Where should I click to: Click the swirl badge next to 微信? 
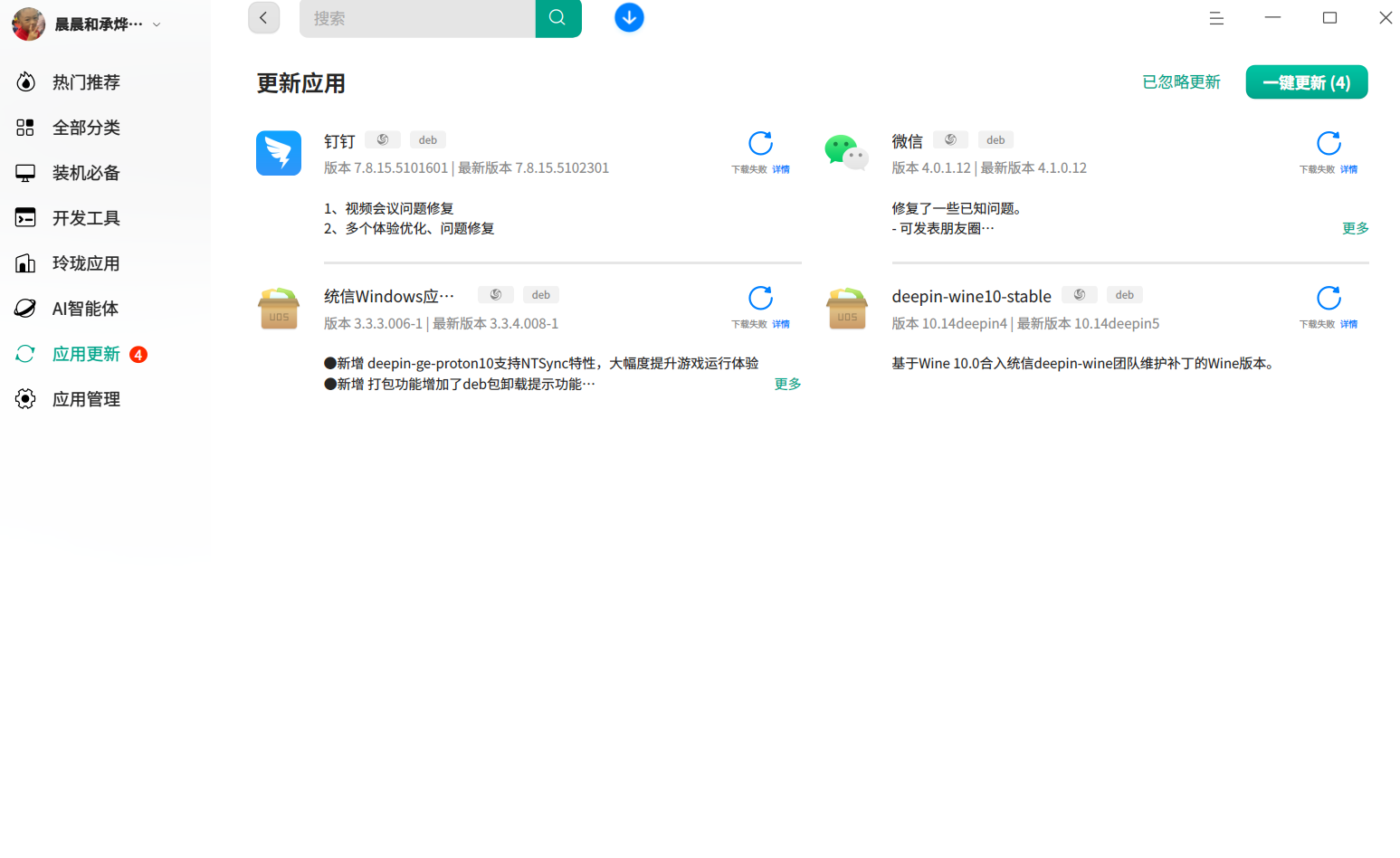(x=950, y=140)
